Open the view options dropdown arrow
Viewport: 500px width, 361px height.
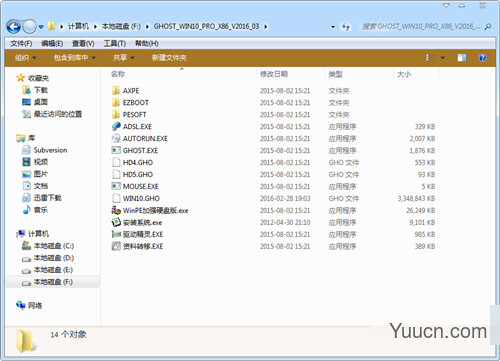[443, 58]
